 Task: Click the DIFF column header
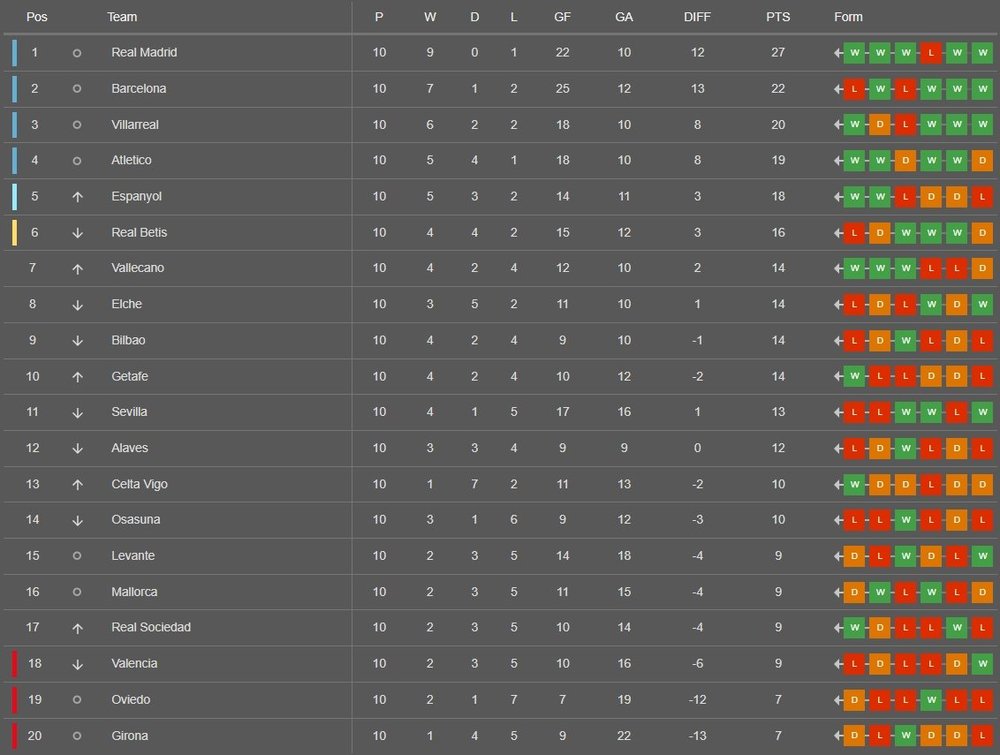click(697, 17)
